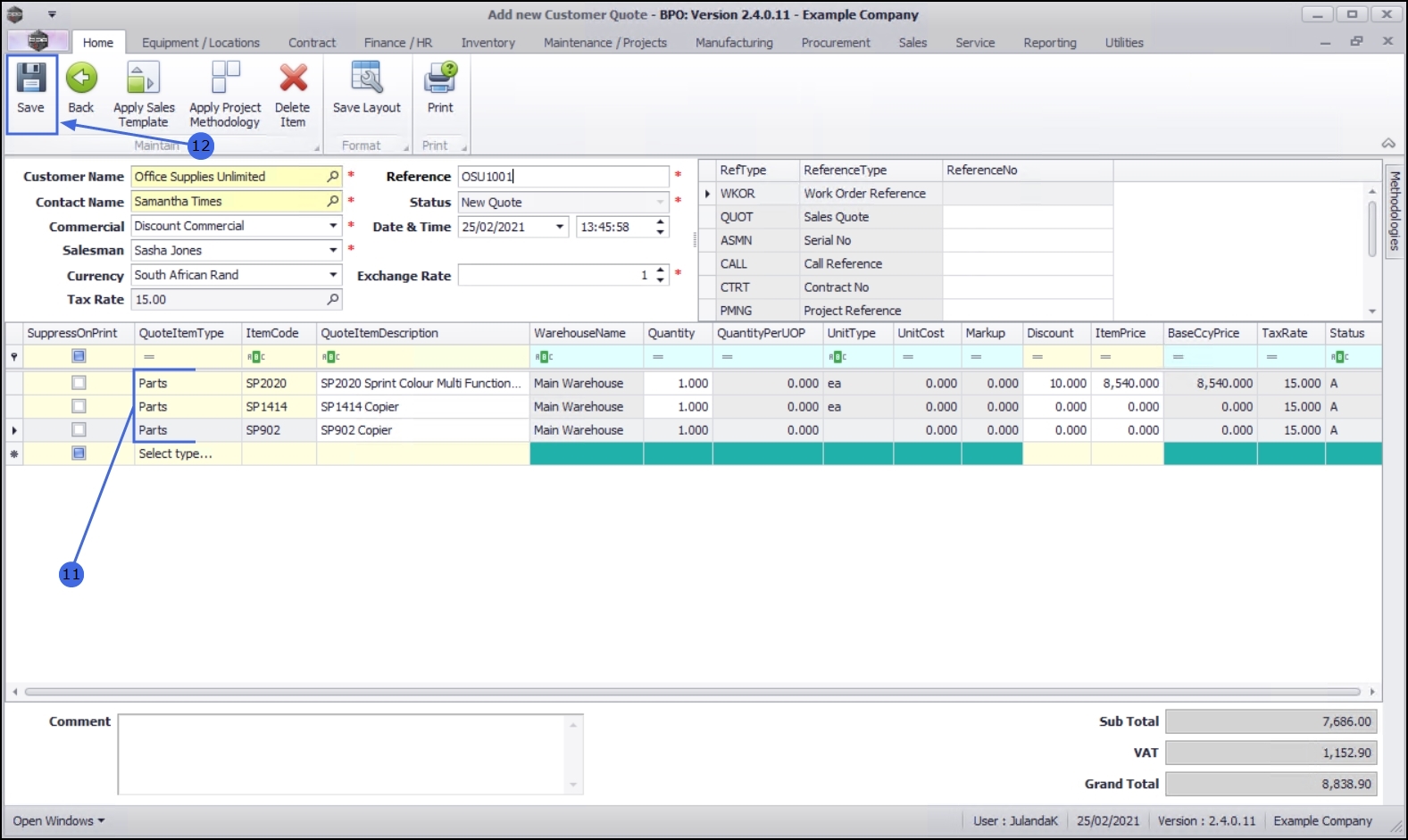Viewport: 1408px width, 840px height.
Task: Open the Inventory tab
Action: (487, 43)
